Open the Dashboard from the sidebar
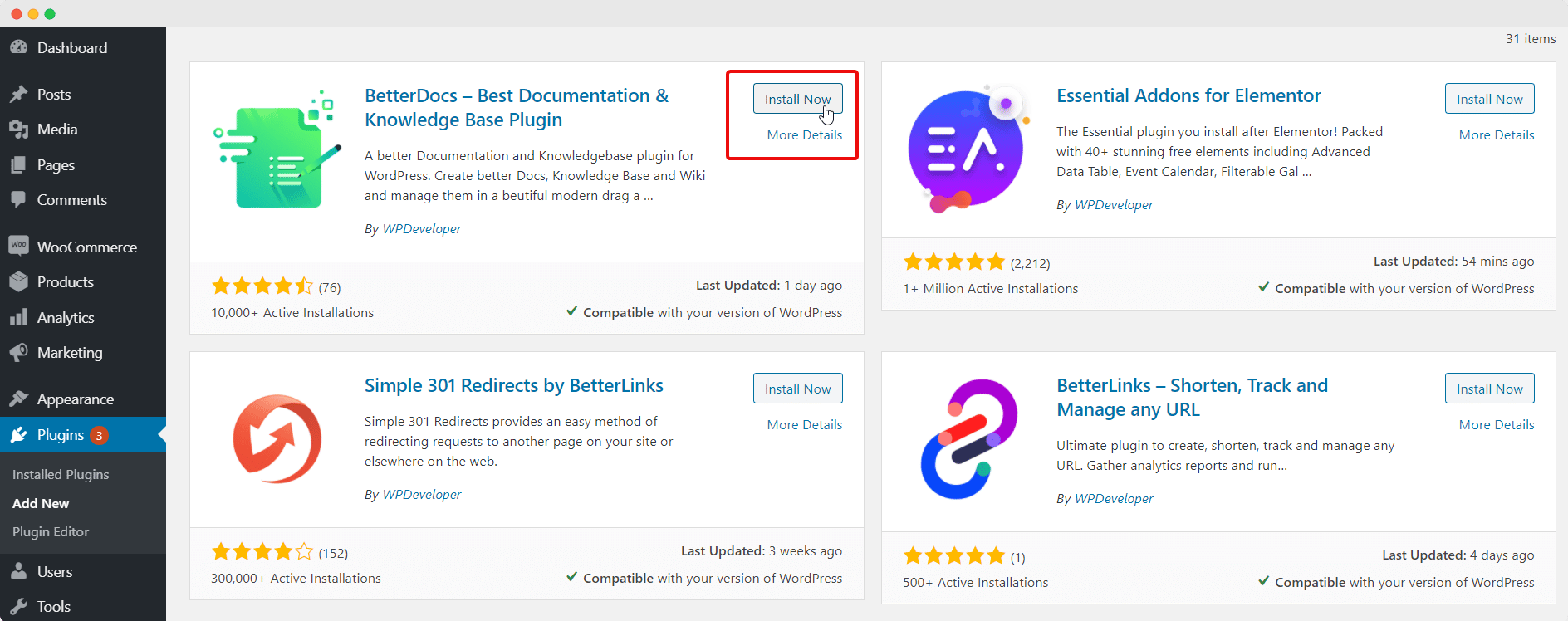Image resolution: width=1568 pixels, height=621 pixels. [18, 47]
